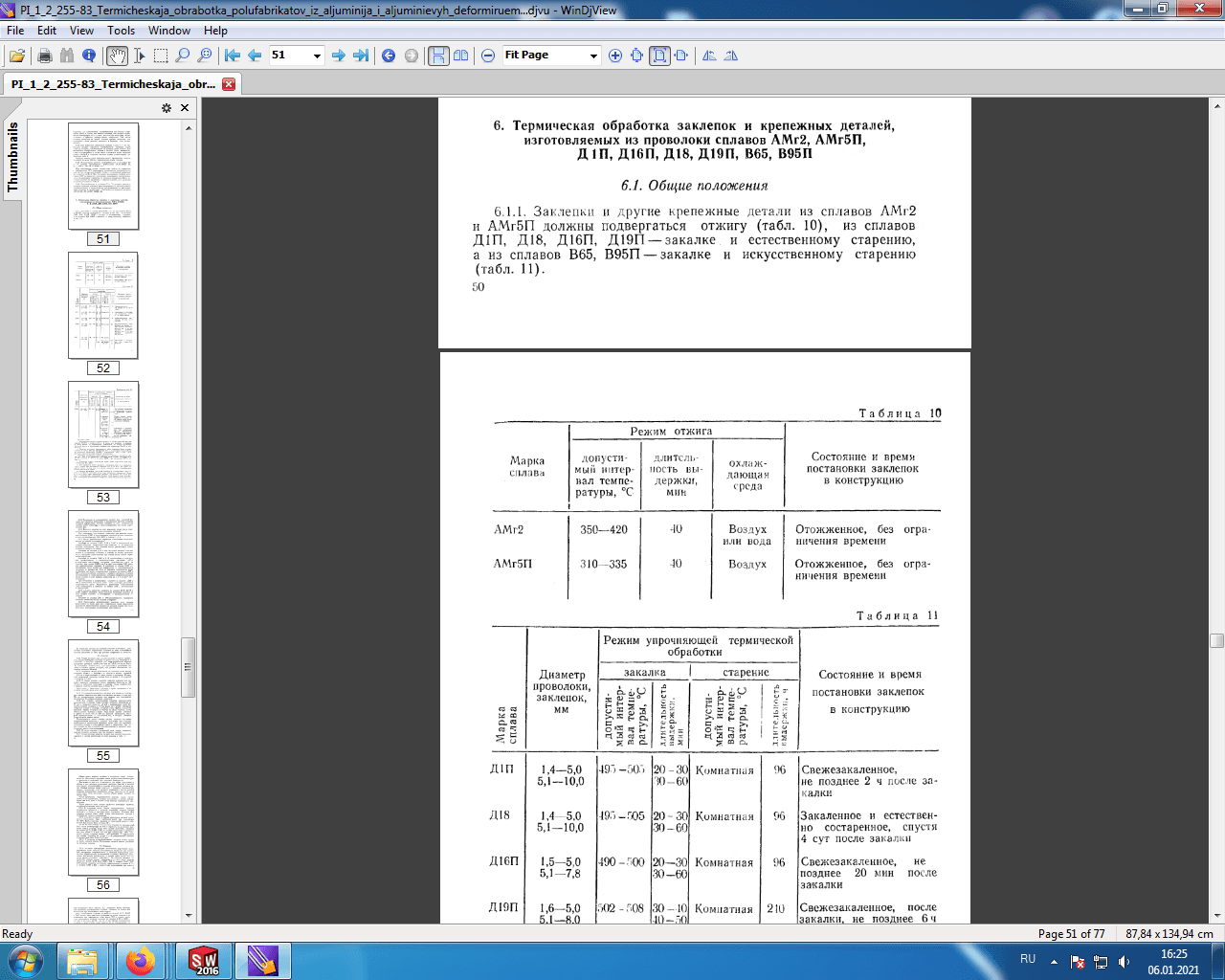Viewport: 1225px width, 980px height.
Task: Select page 54 thumbnail
Action: pos(103,564)
